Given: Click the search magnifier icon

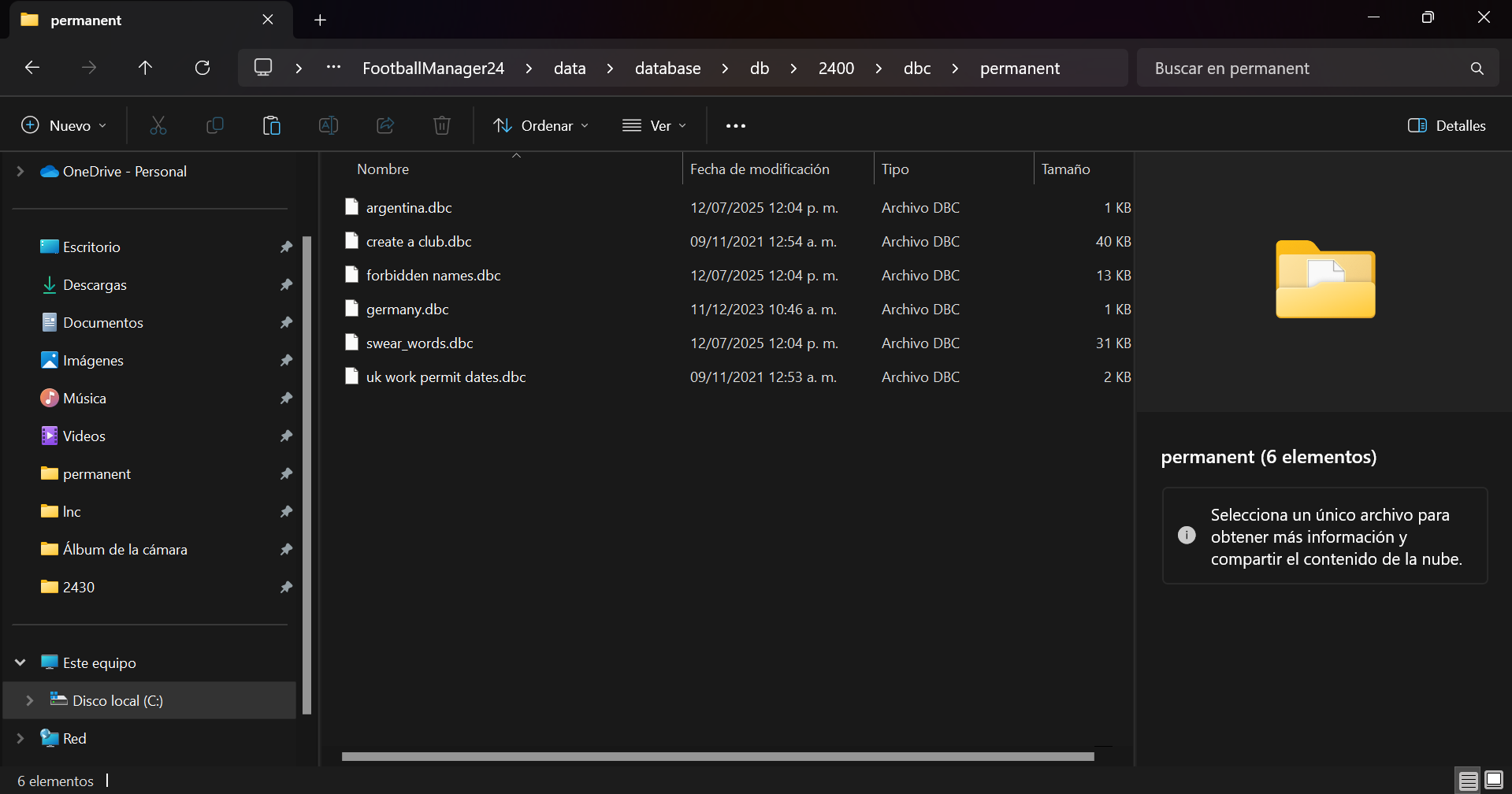Looking at the screenshot, I should click(1477, 69).
